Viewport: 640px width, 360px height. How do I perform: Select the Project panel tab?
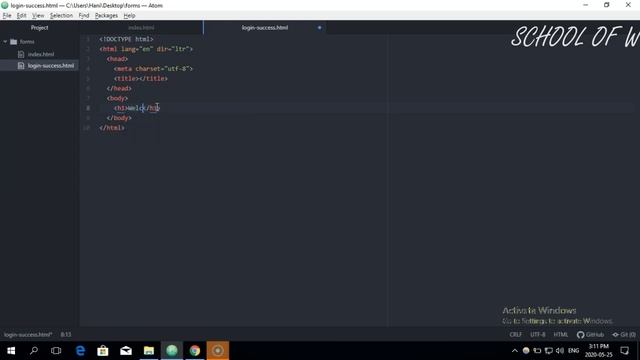coord(39,28)
